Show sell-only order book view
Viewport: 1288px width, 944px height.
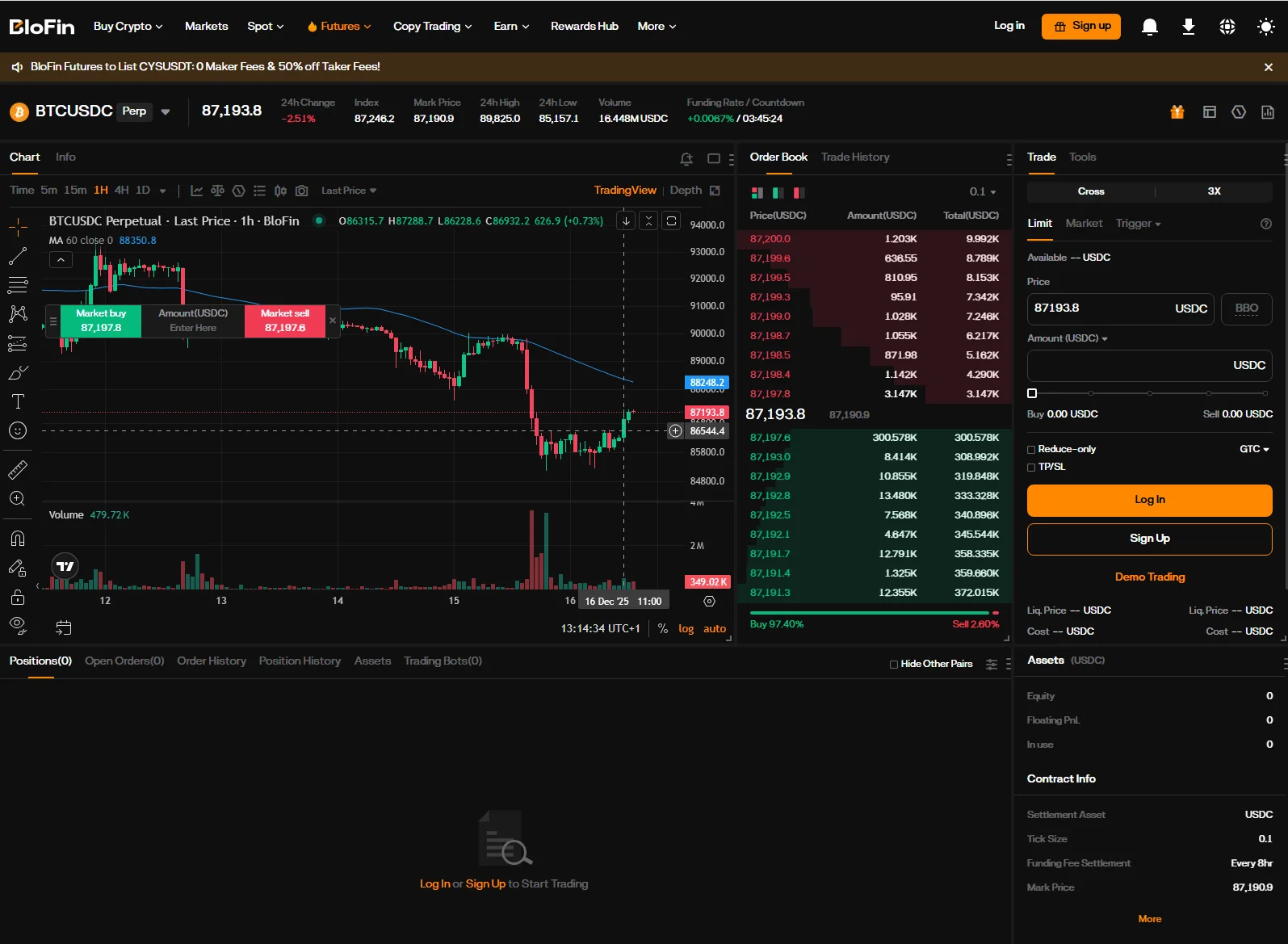point(799,192)
